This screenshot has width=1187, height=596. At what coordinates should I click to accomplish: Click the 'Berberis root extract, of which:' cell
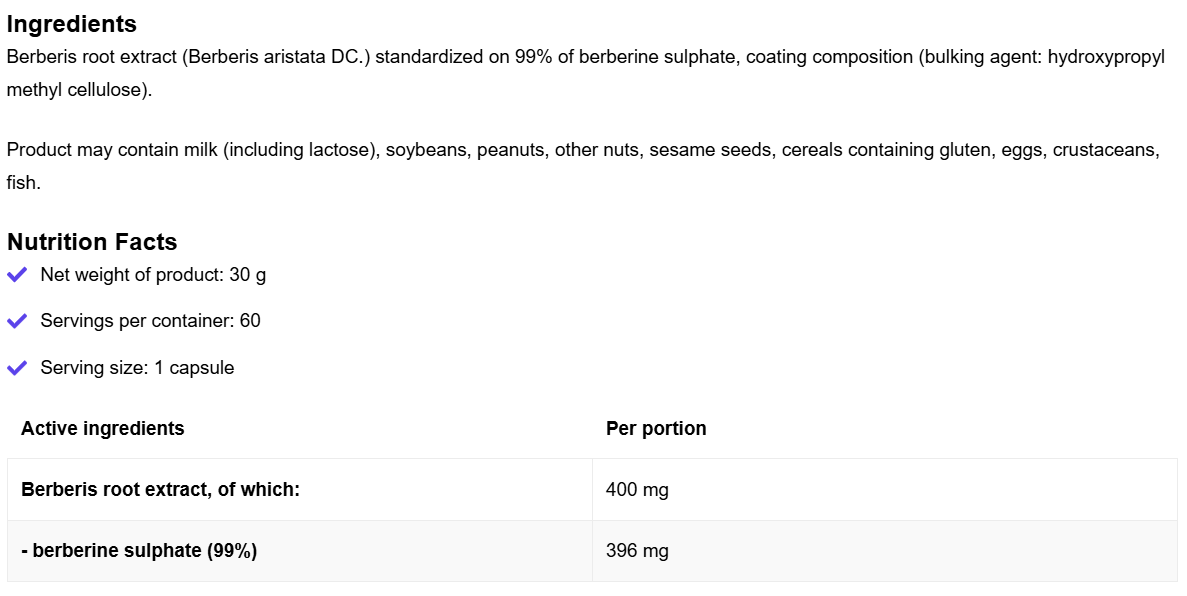(x=161, y=490)
